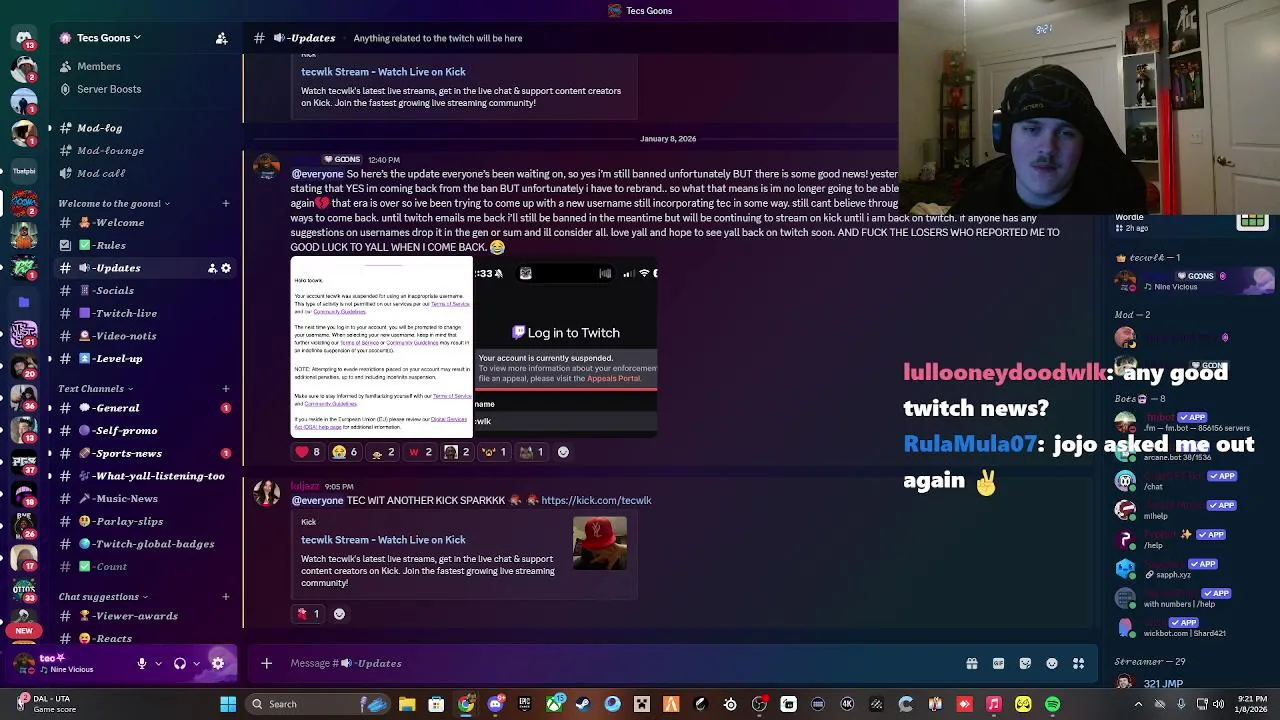
Task: Open the Sports-news channel
Action: point(145,453)
